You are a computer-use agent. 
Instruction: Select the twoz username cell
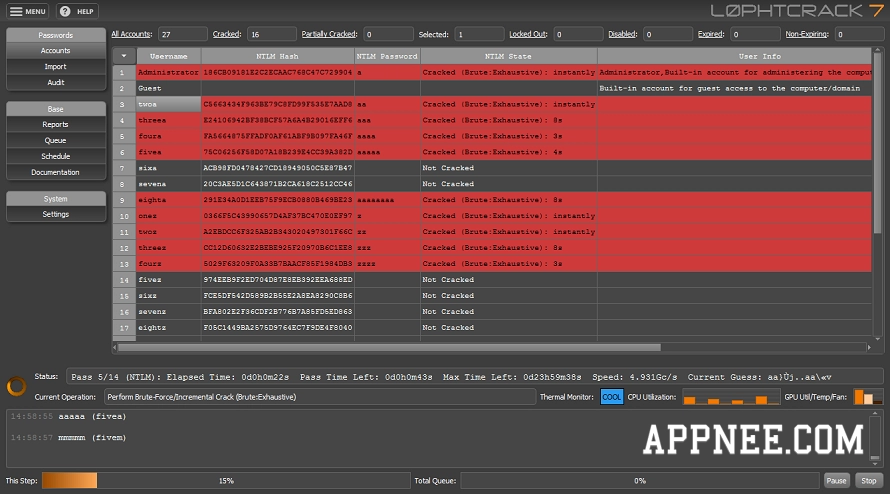[169, 232]
